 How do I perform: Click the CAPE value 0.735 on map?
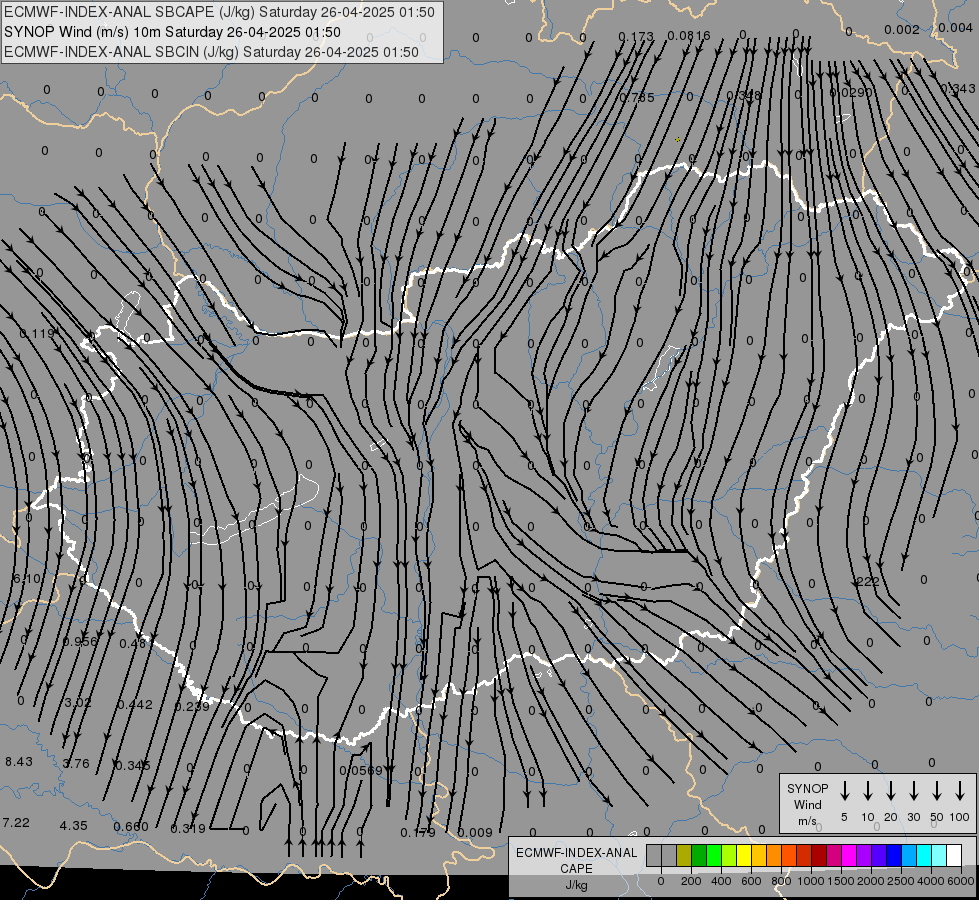(x=637, y=97)
